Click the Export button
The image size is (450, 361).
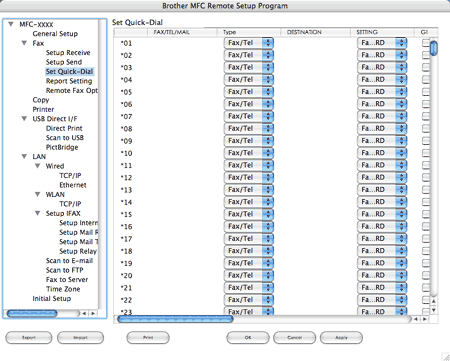click(x=29, y=338)
